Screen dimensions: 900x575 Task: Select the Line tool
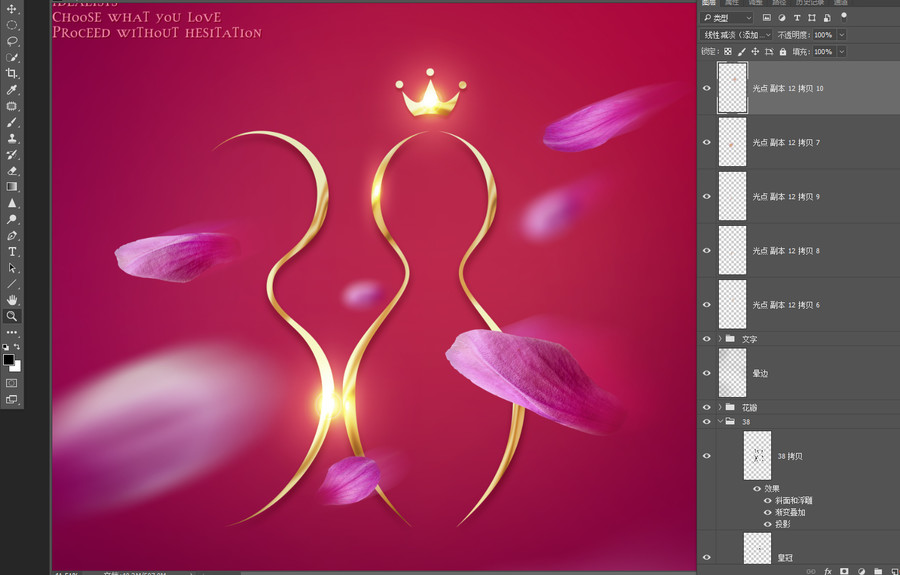pos(11,283)
